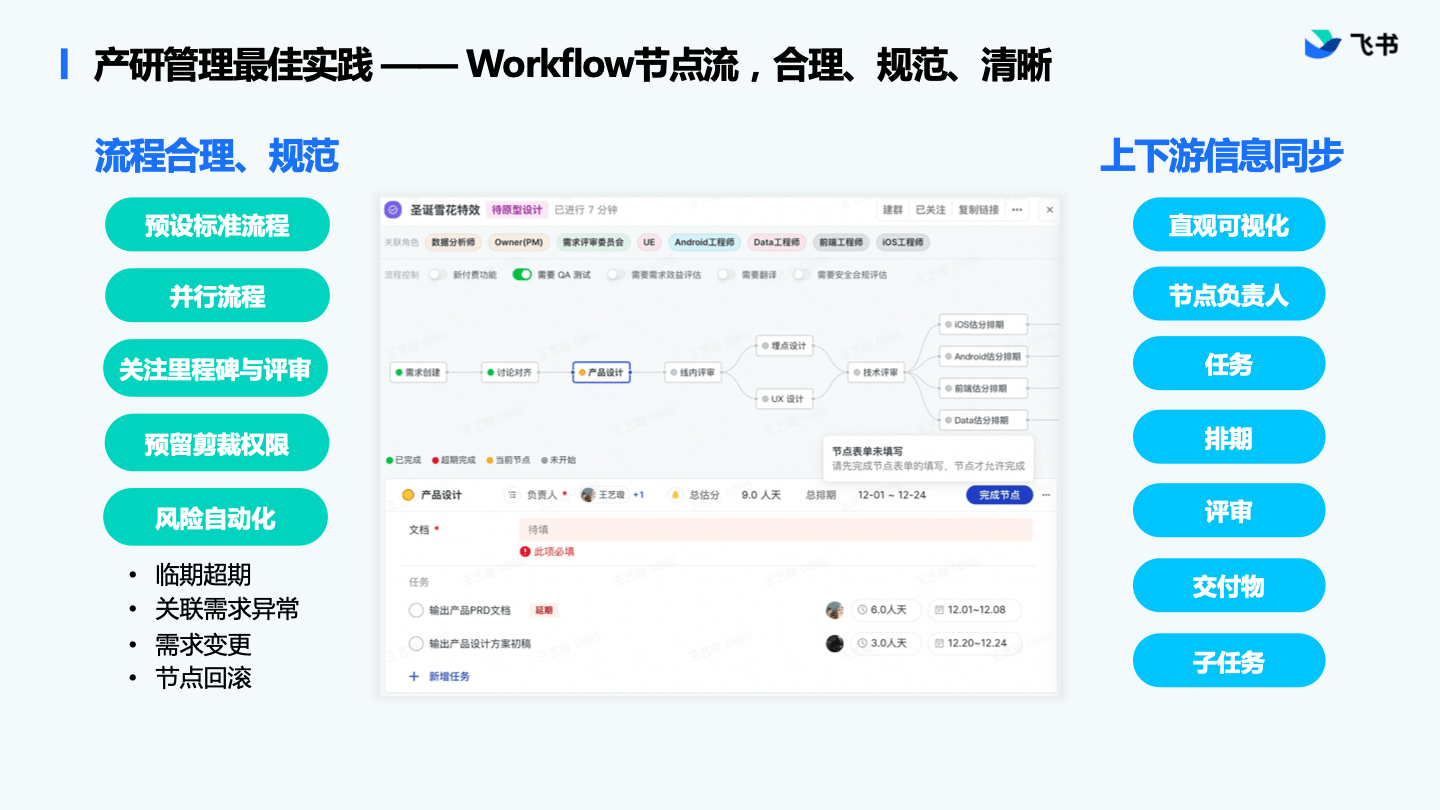
Task: Click the 总估分 9.0 人天 value
Action: pos(760,495)
